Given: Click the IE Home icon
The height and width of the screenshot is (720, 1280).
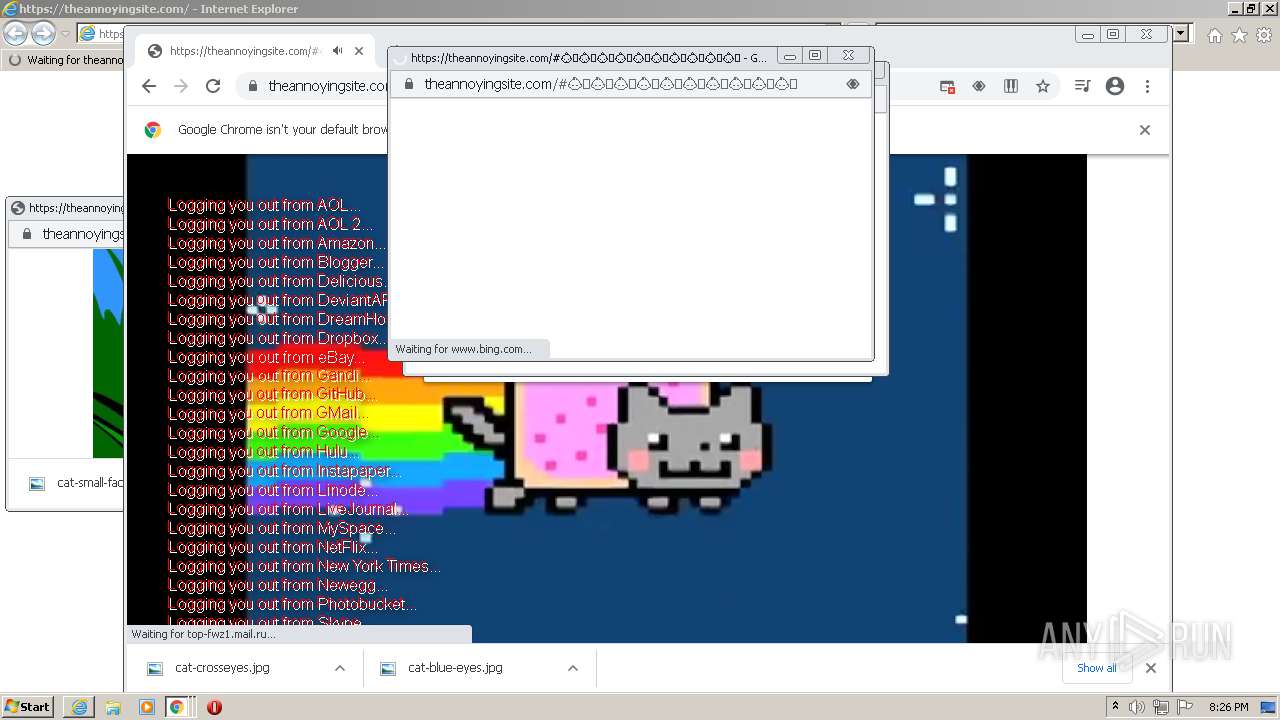Looking at the screenshot, I should [1214, 35].
